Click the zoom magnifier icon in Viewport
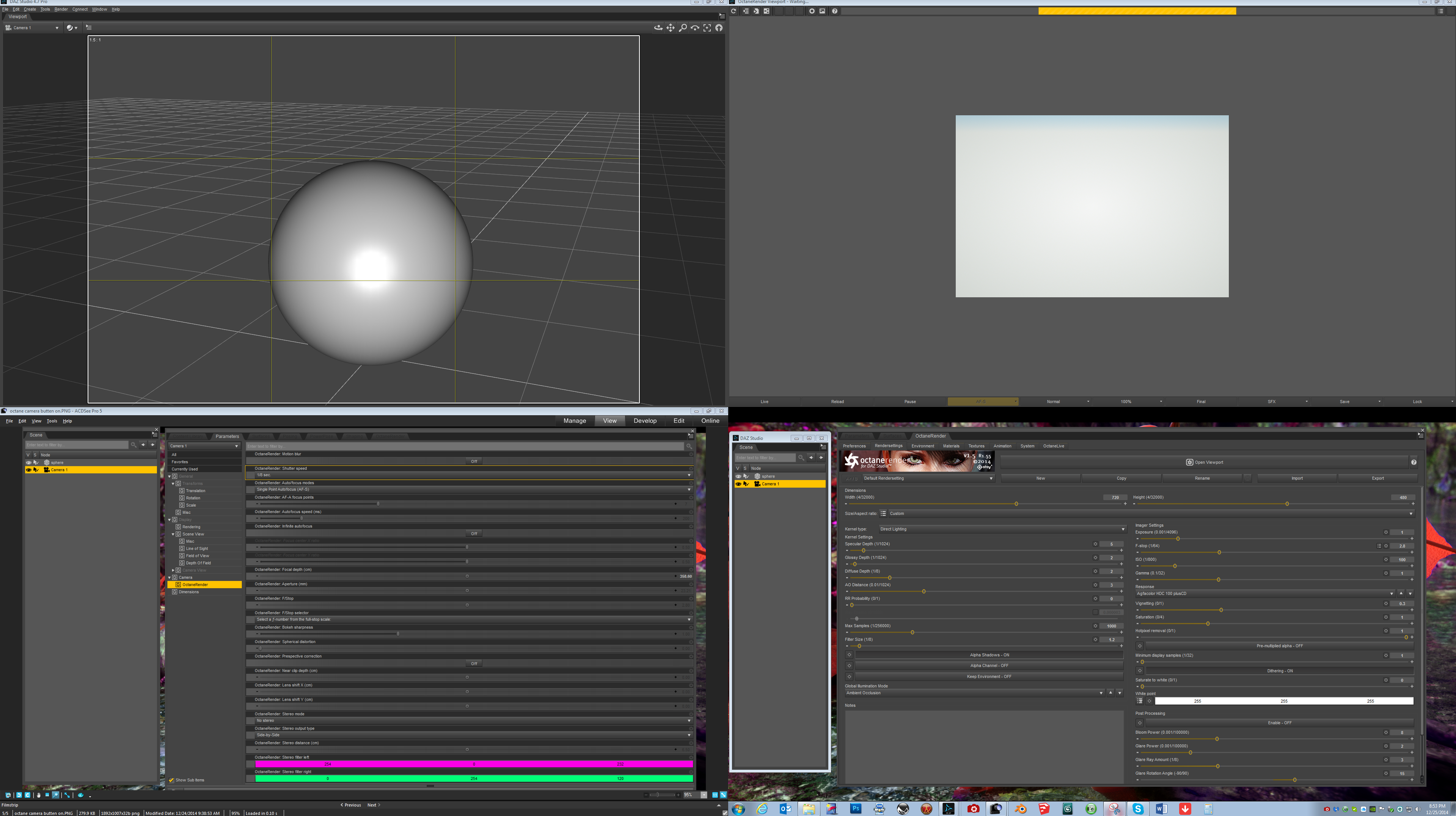This screenshot has height=816, width=1456. click(683, 28)
